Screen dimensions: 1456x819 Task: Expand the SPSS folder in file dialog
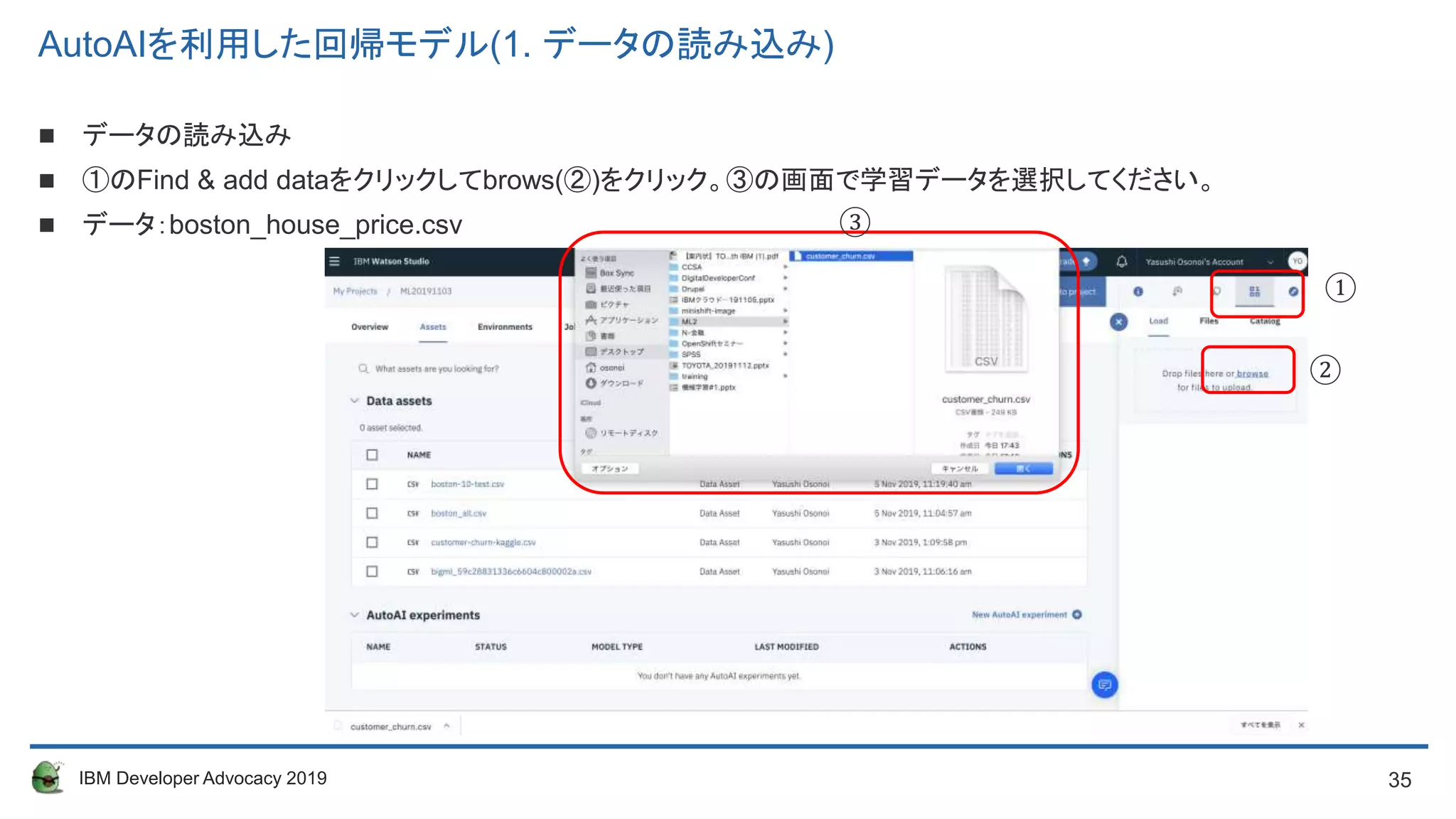coord(786,354)
